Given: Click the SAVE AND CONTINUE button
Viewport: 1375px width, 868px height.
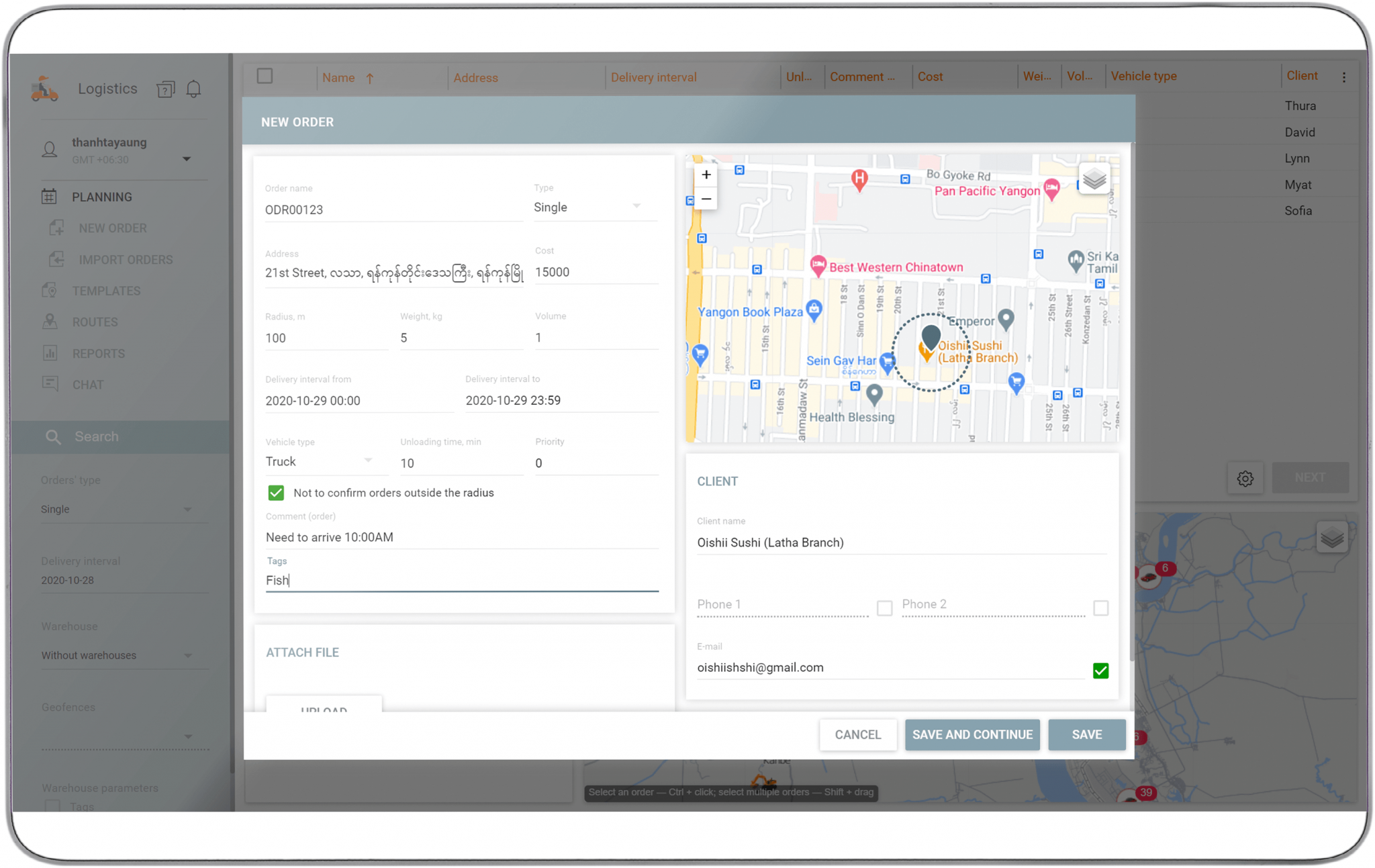Looking at the screenshot, I should 972,734.
